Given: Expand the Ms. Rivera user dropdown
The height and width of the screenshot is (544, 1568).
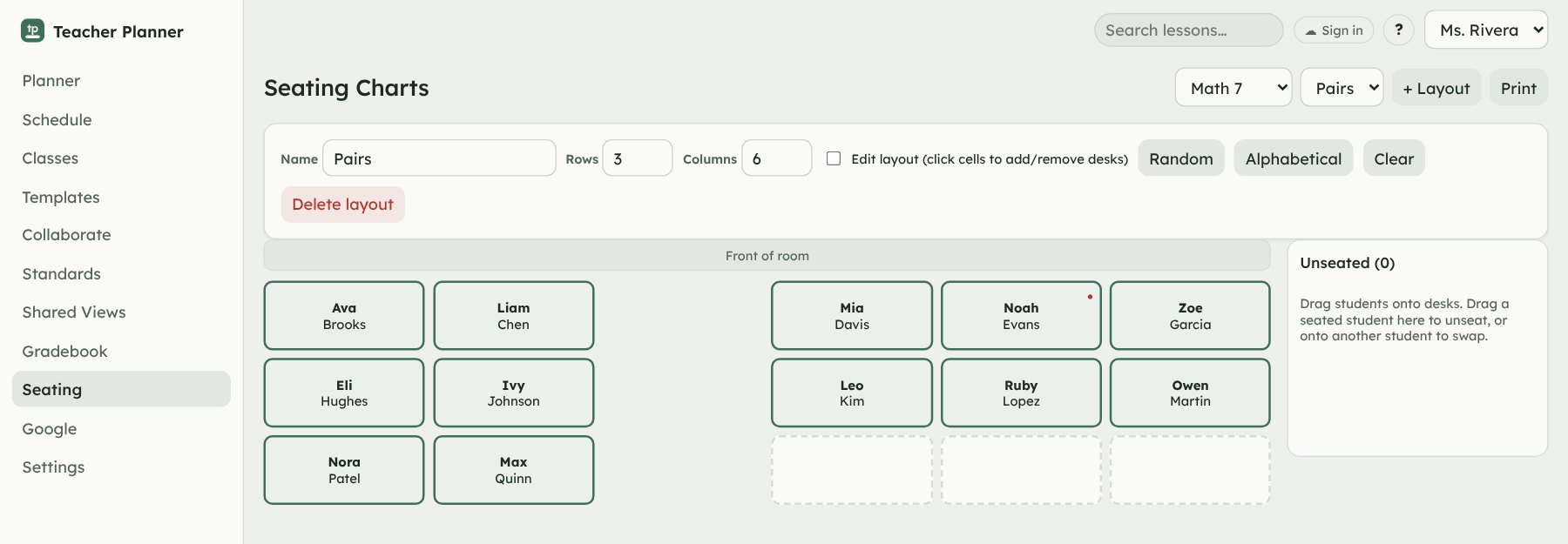Looking at the screenshot, I should coord(1486,30).
